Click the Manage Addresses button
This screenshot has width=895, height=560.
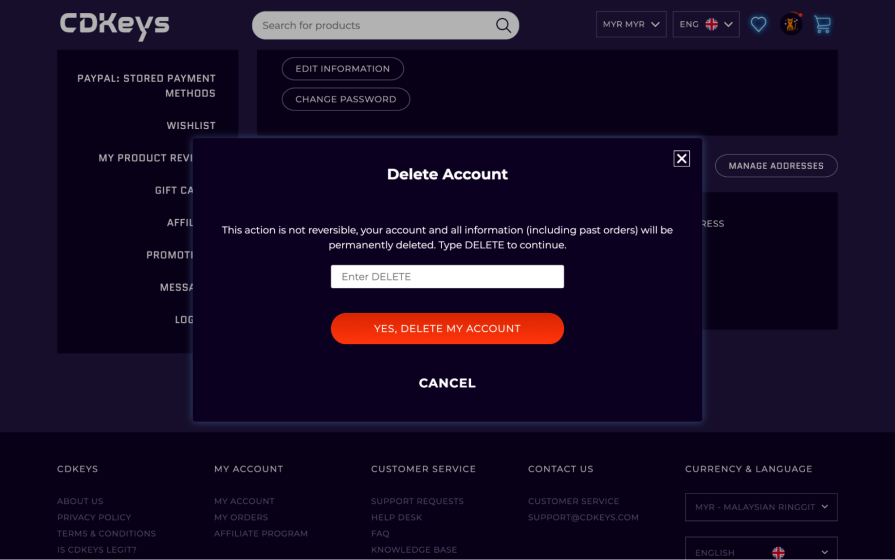coord(776,166)
